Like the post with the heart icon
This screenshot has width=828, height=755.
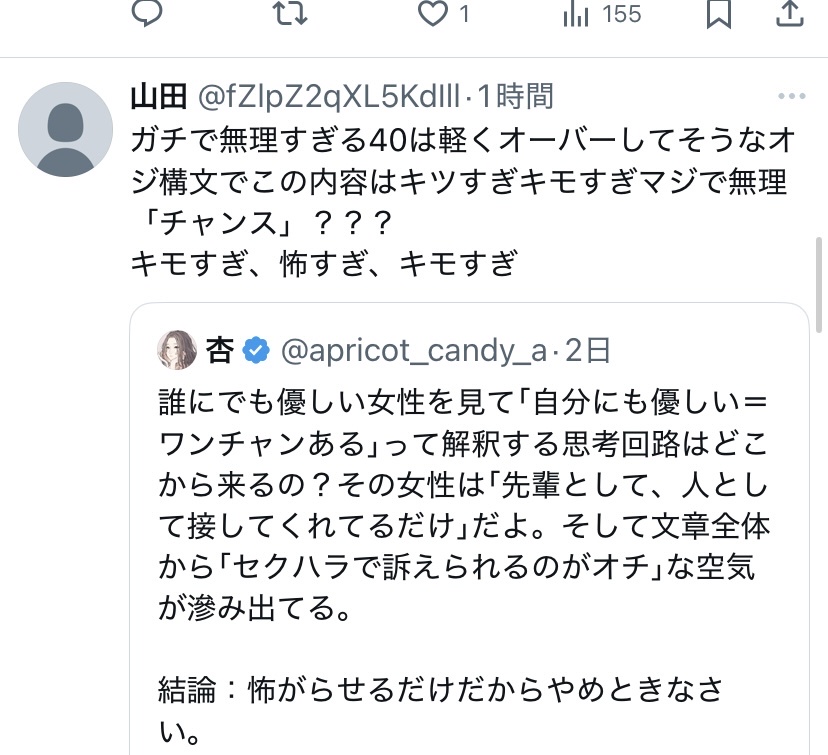tap(432, 13)
